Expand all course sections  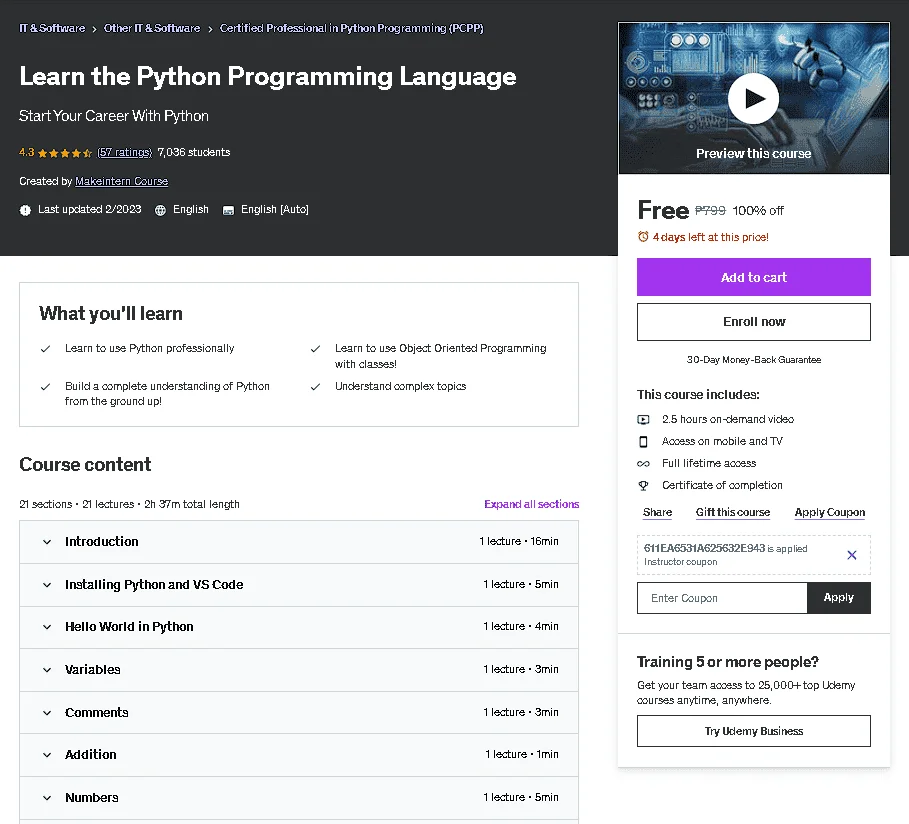[532, 504]
